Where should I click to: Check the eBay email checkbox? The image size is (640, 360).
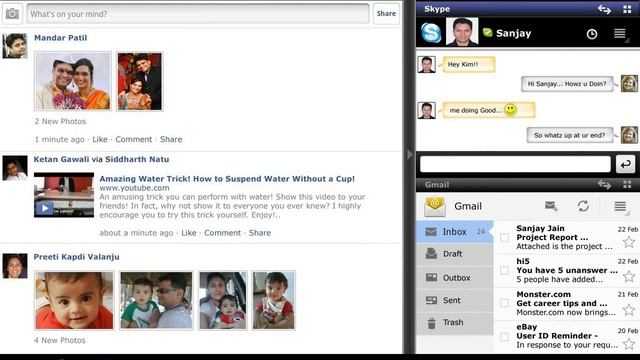504,336
